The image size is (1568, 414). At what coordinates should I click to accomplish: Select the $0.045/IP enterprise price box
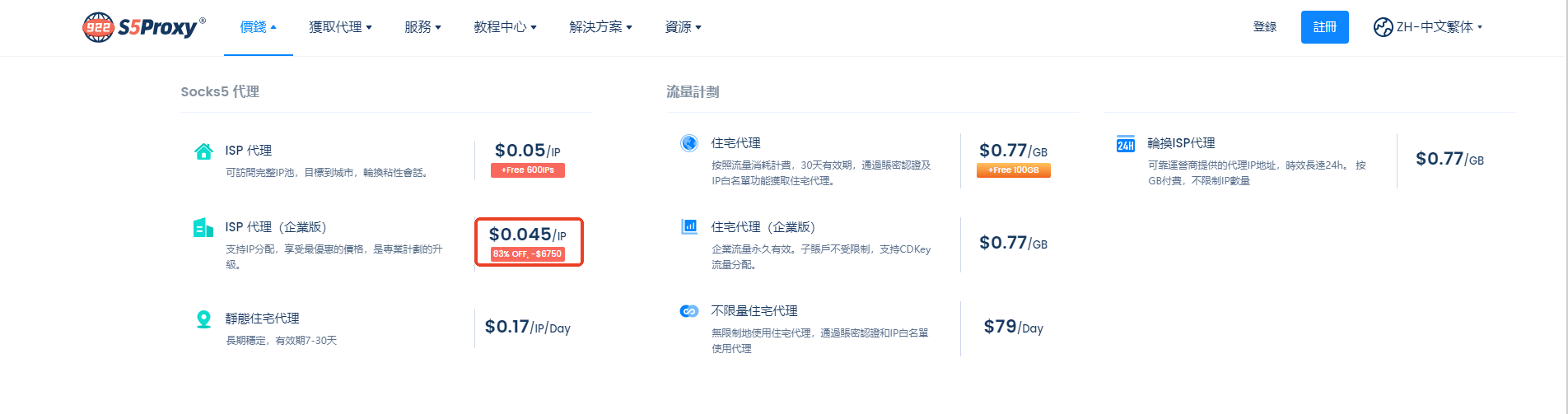[529, 242]
